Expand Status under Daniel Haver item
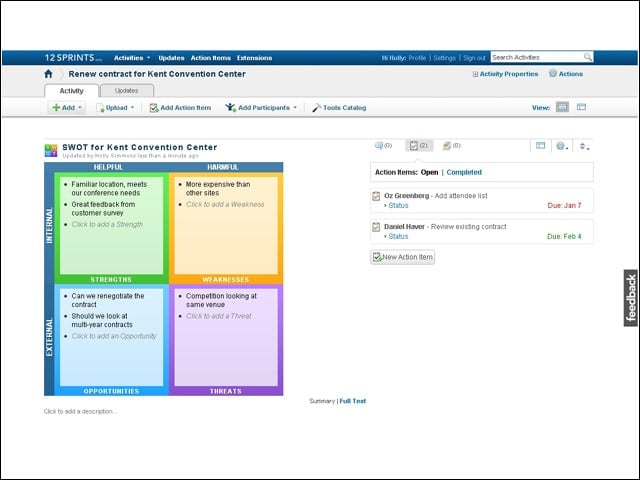Screen dimensions: 640x480 398,236
